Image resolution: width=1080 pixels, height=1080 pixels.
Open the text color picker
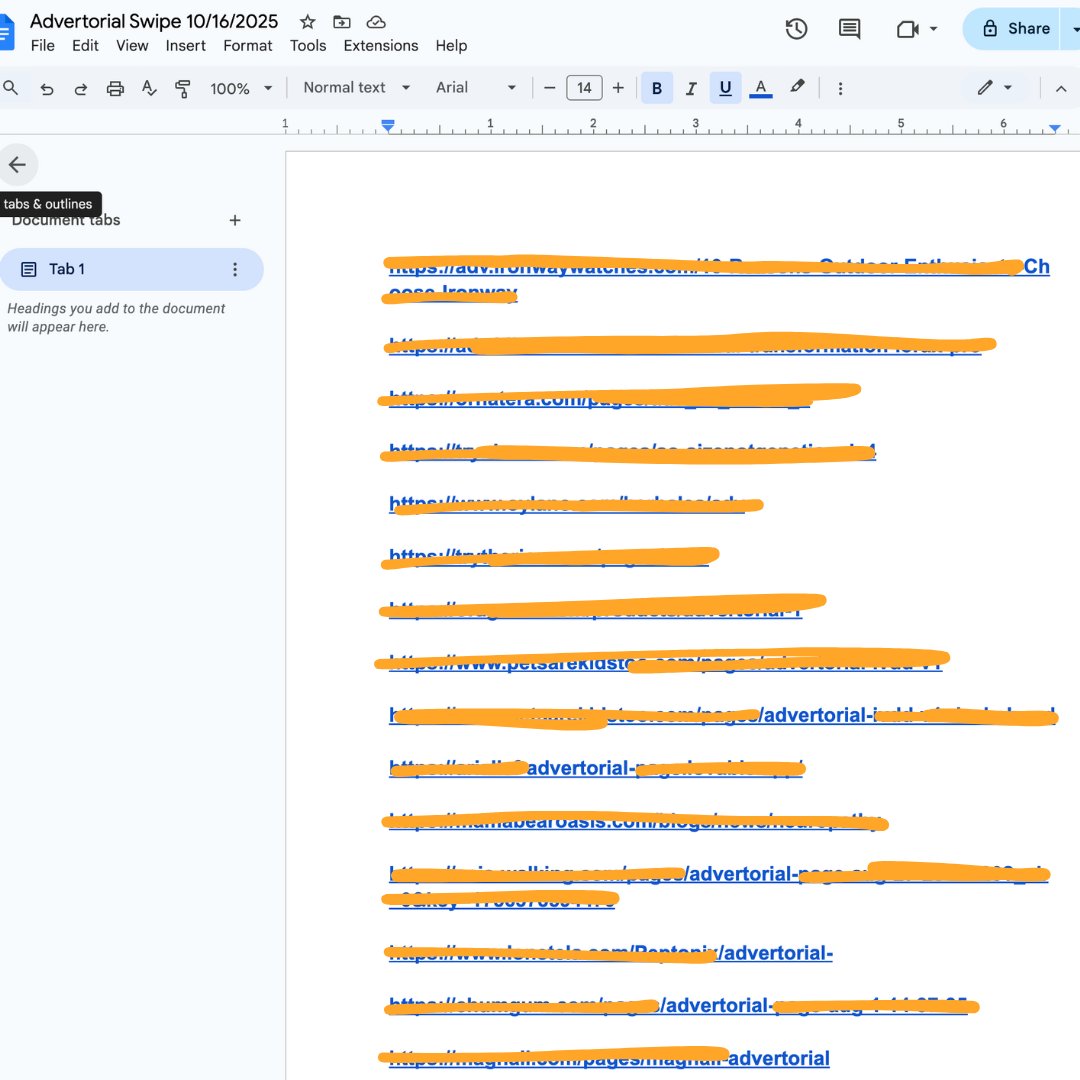[x=760, y=88]
